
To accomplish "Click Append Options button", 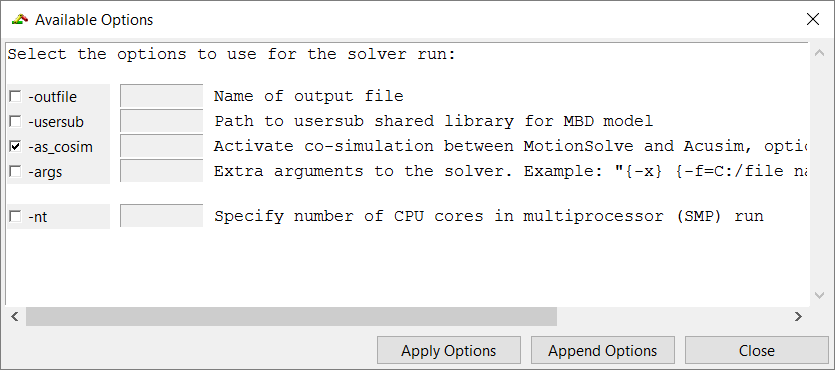I will [603, 351].
